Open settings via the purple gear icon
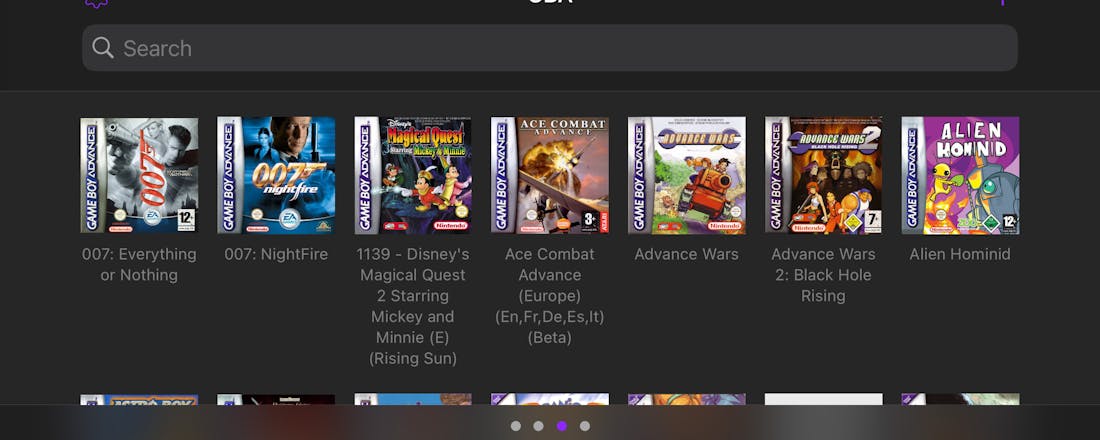This screenshot has width=1100, height=440. tap(96, 3)
